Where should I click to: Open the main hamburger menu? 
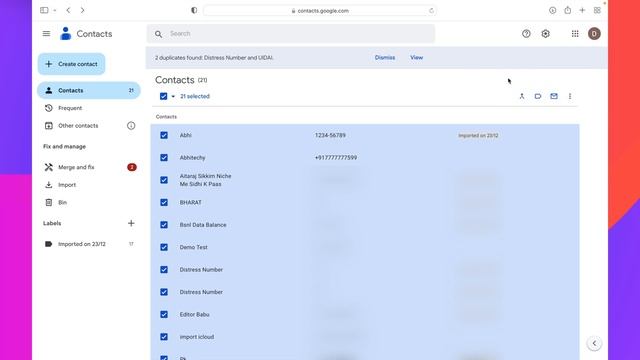46,34
